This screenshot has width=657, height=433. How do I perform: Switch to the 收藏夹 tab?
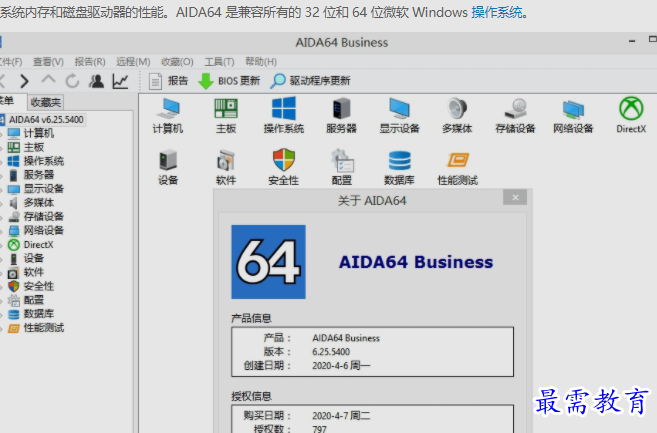tap(46, 102)
